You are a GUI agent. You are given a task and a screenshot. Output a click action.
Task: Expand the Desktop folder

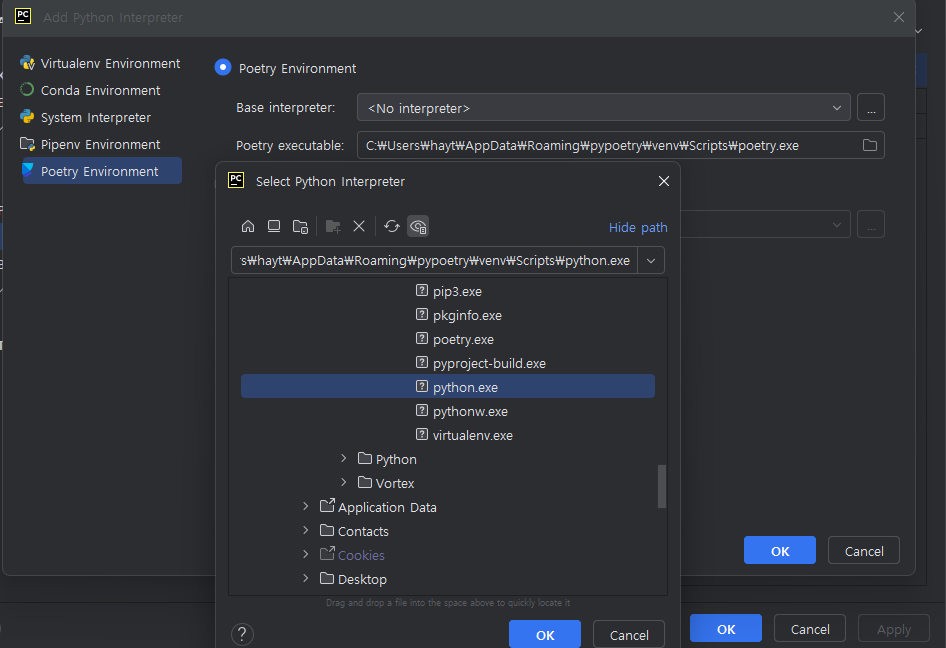tap(306, 579)
